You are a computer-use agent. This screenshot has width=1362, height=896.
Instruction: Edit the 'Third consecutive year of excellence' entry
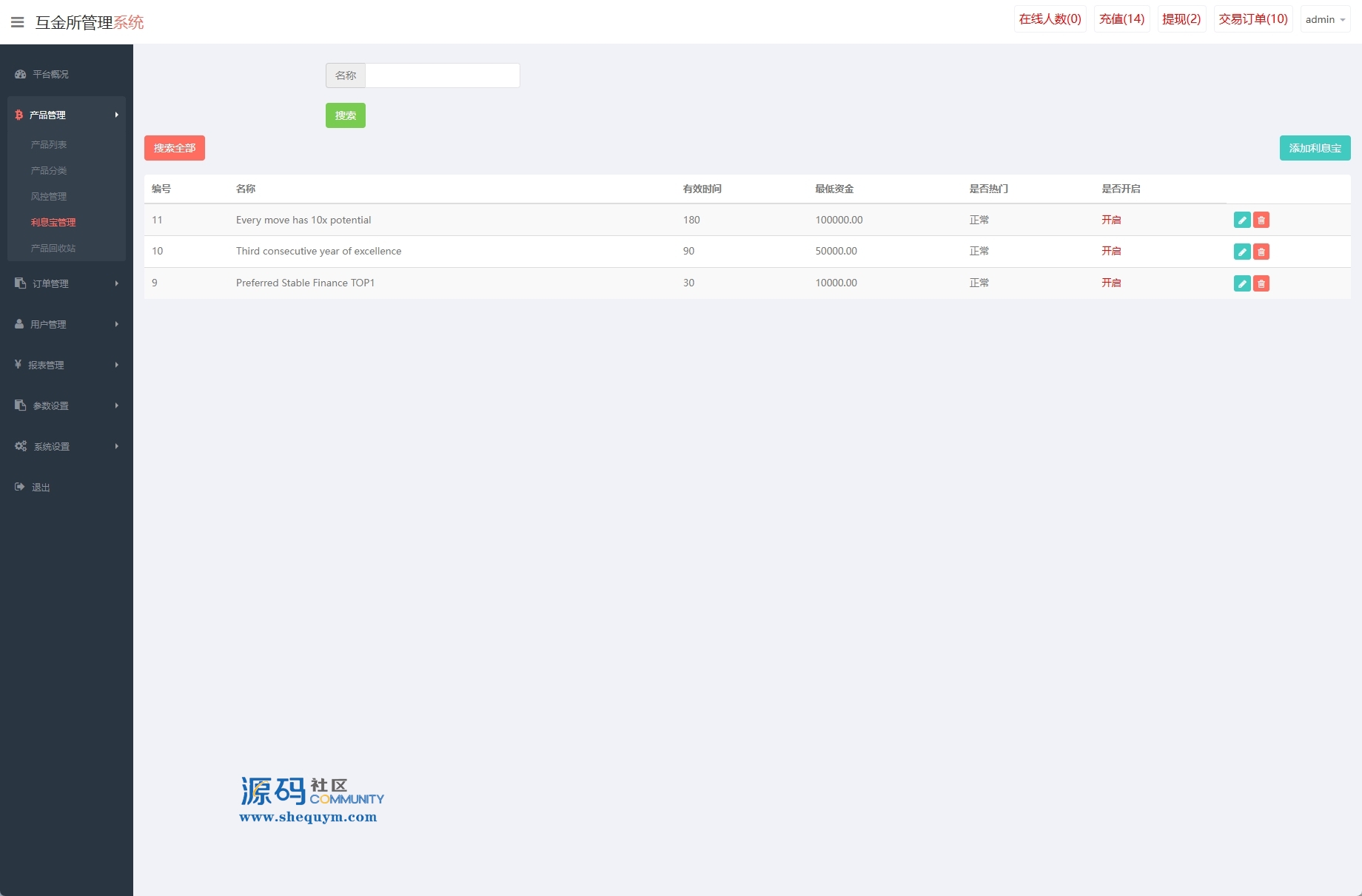click(1242, 252)
